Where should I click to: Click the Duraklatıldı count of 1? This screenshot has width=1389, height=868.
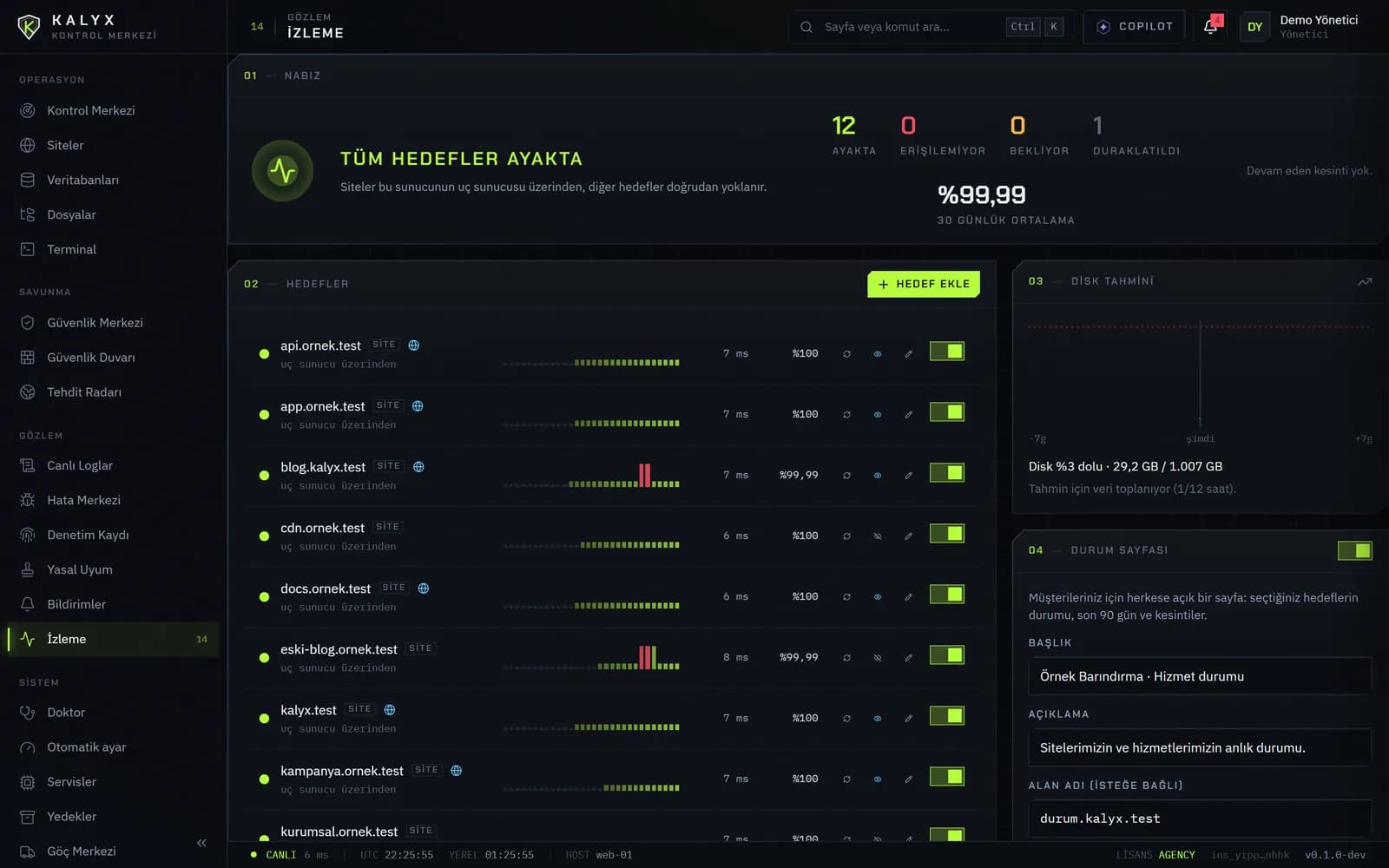(1097, 126)
